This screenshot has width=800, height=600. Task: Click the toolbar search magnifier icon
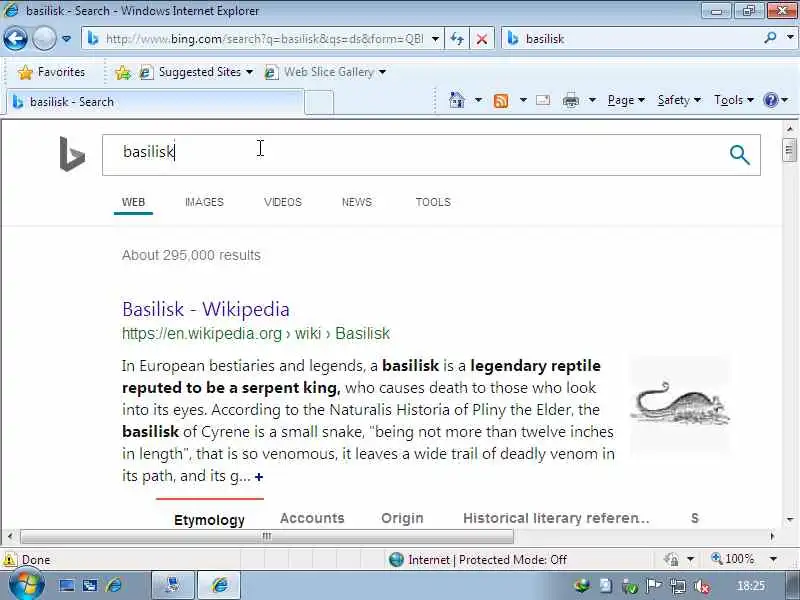[770, 37]
